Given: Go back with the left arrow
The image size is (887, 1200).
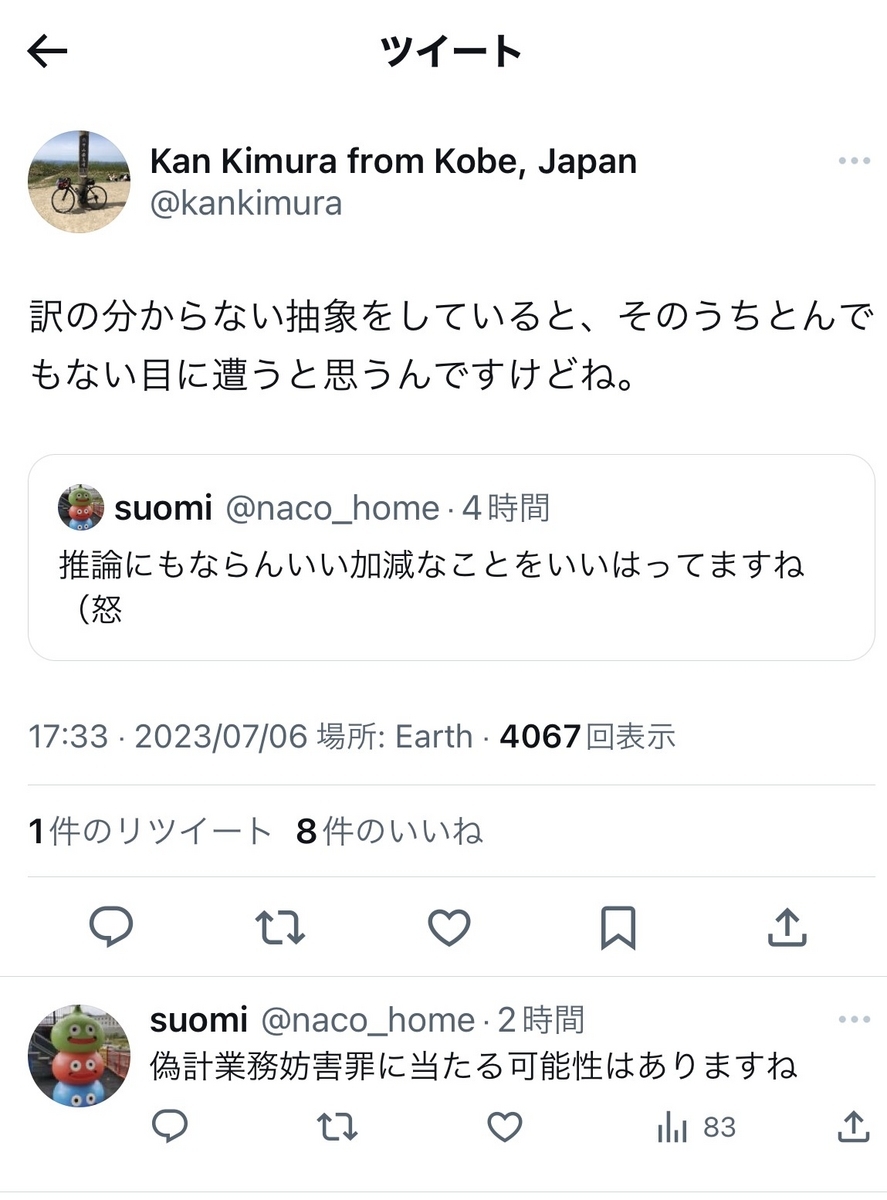Looking at the screenshot, I should [47, 52].
